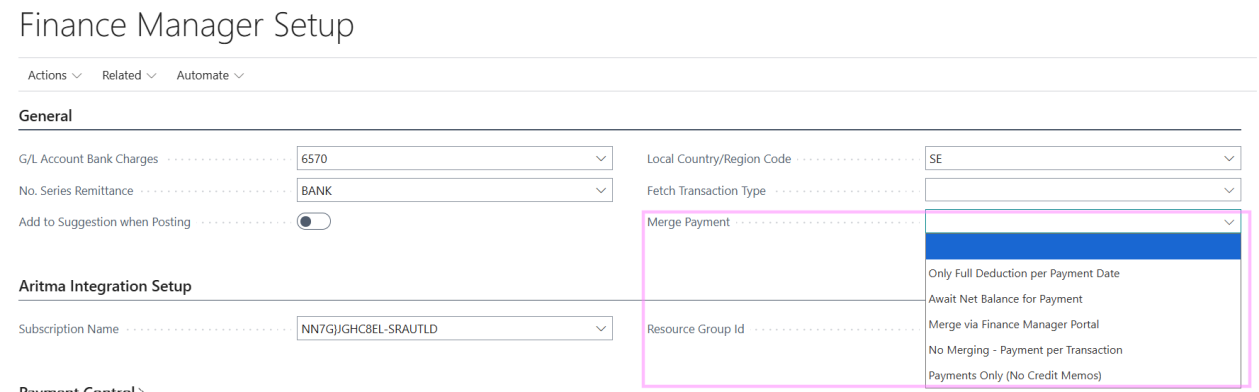The width and height of the screenshot is (1259, 392).
Task: Open the Related menu
Action: click(x=129, y=75)
